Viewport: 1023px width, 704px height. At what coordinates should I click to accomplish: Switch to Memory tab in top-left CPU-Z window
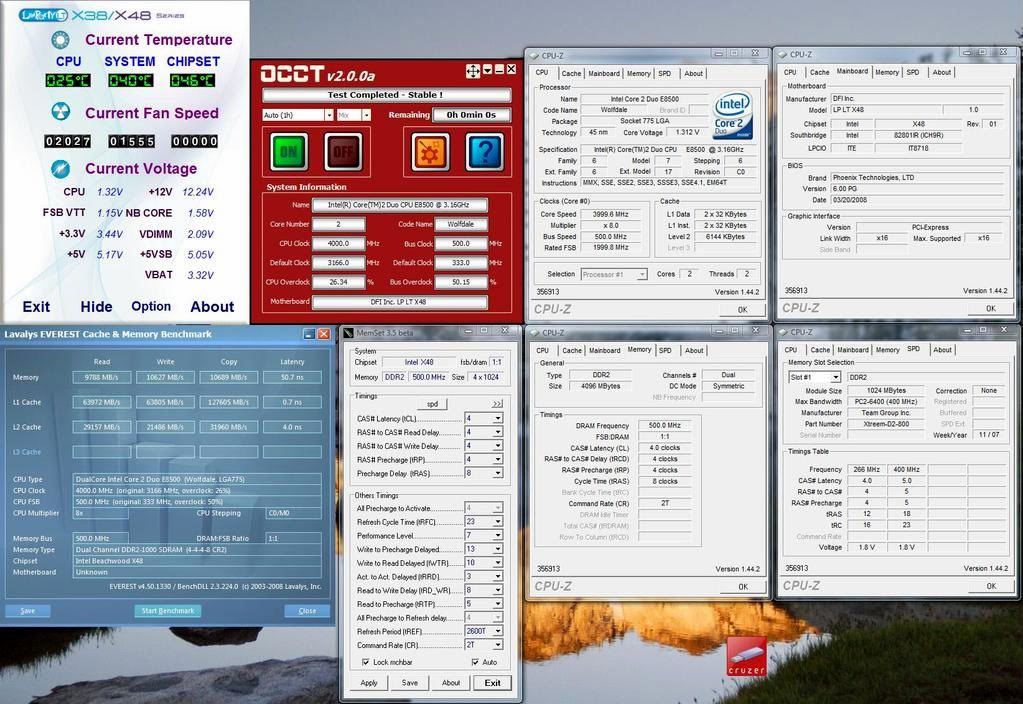(638, 74)
